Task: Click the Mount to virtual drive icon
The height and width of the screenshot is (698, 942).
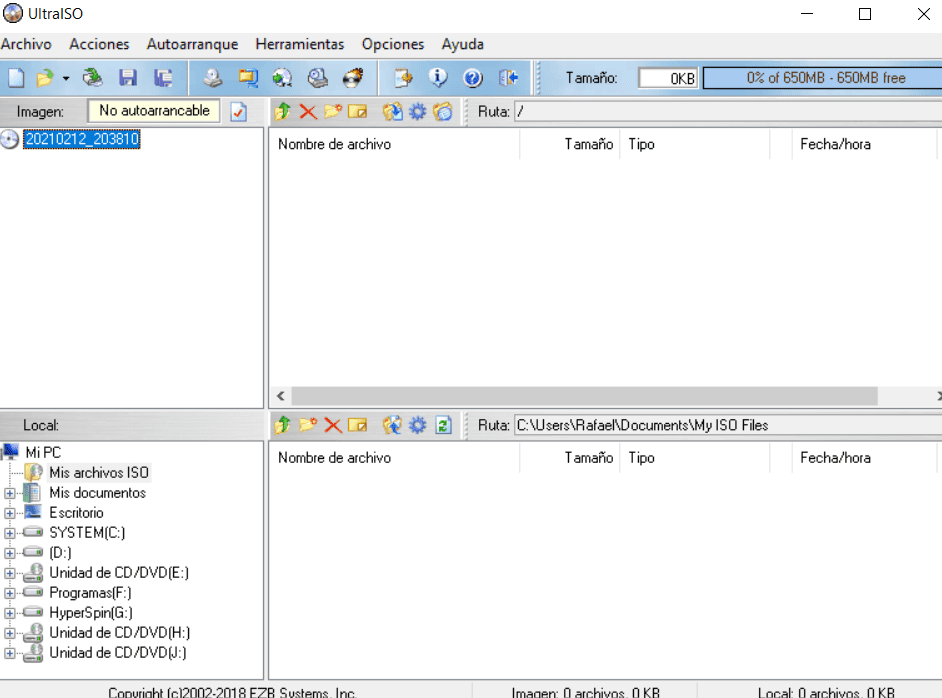Action: tap(318, 77)
